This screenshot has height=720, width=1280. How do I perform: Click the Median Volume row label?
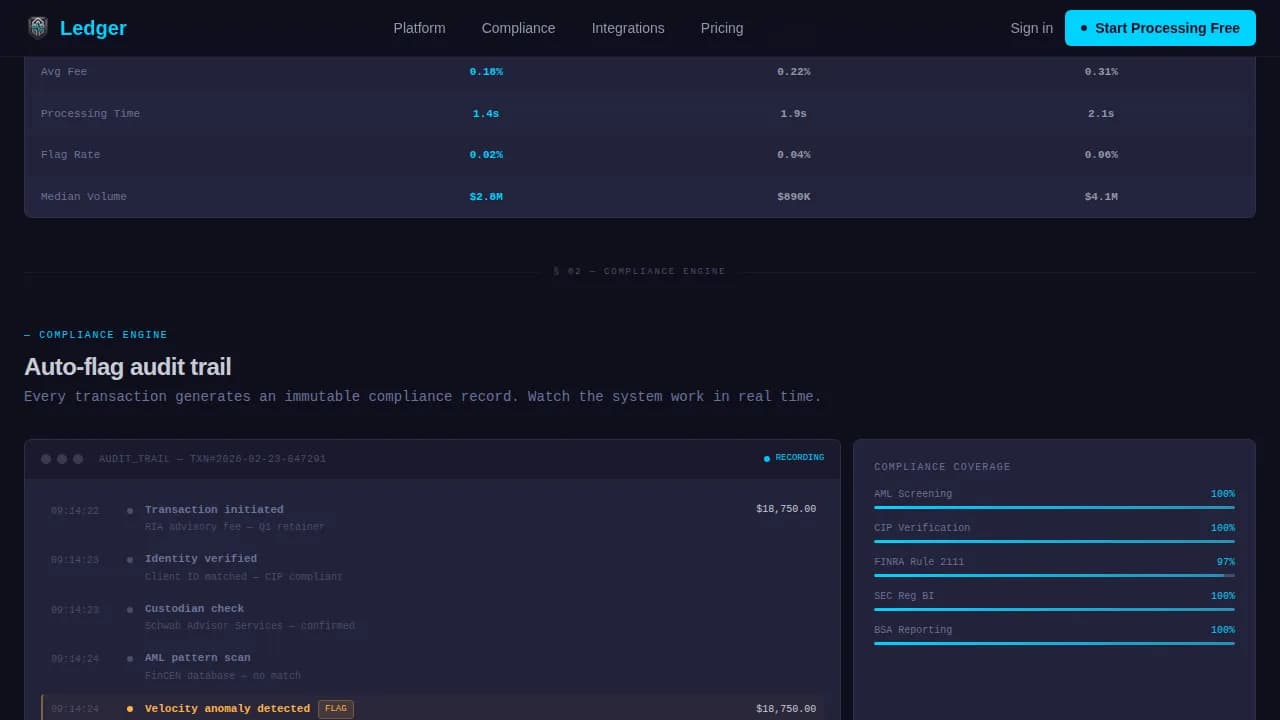click(84, 197)
